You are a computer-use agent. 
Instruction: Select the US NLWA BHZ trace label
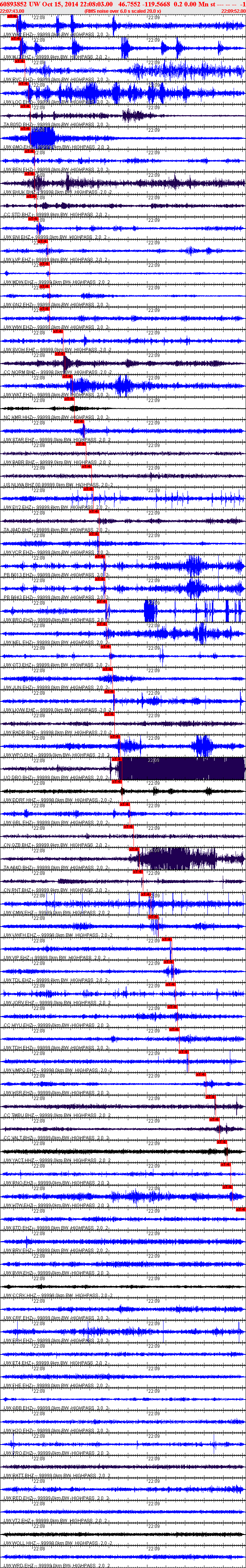[58, 485]
